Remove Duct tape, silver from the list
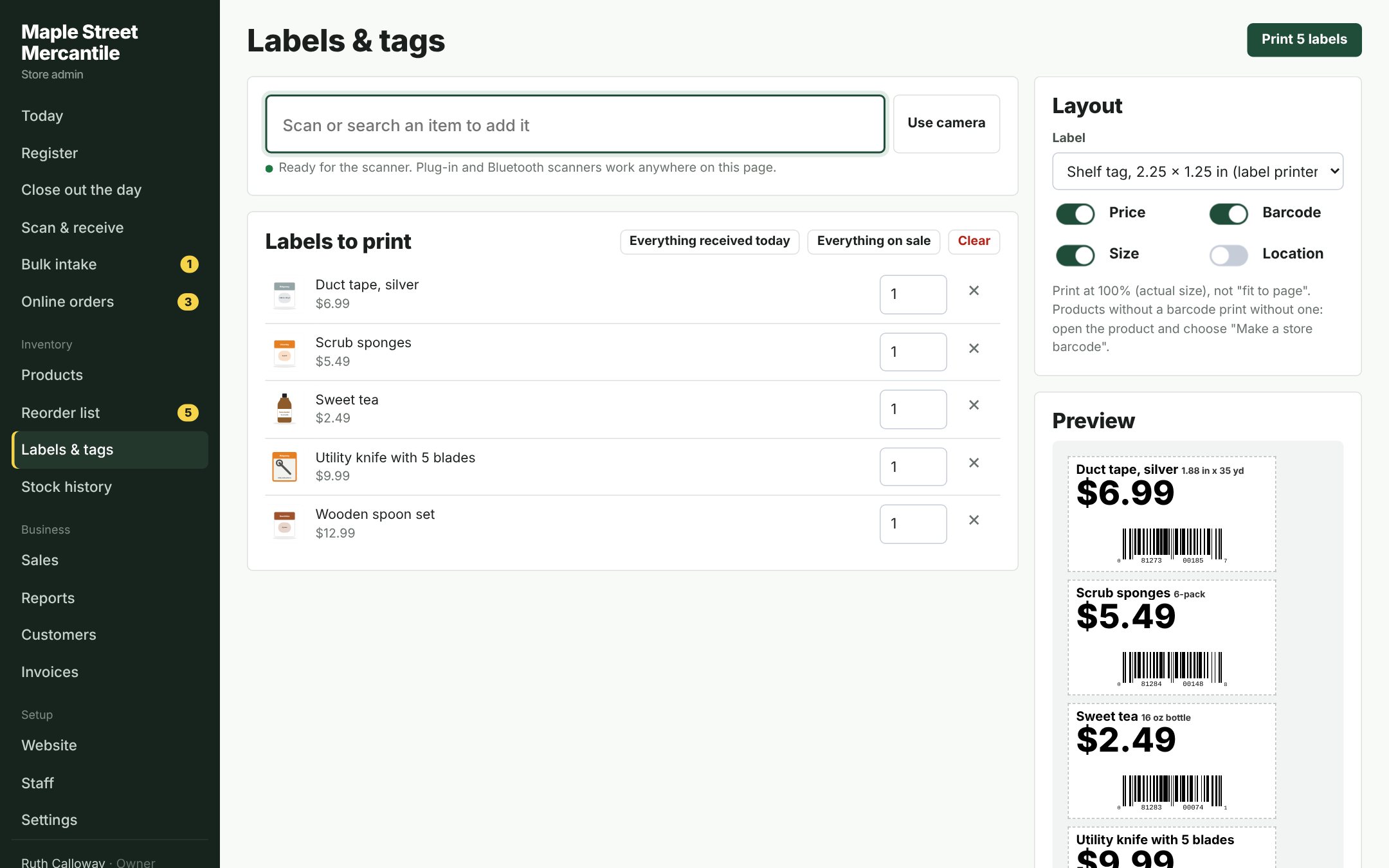Screen dimensions: 1389x868 [x=974, y=291]
